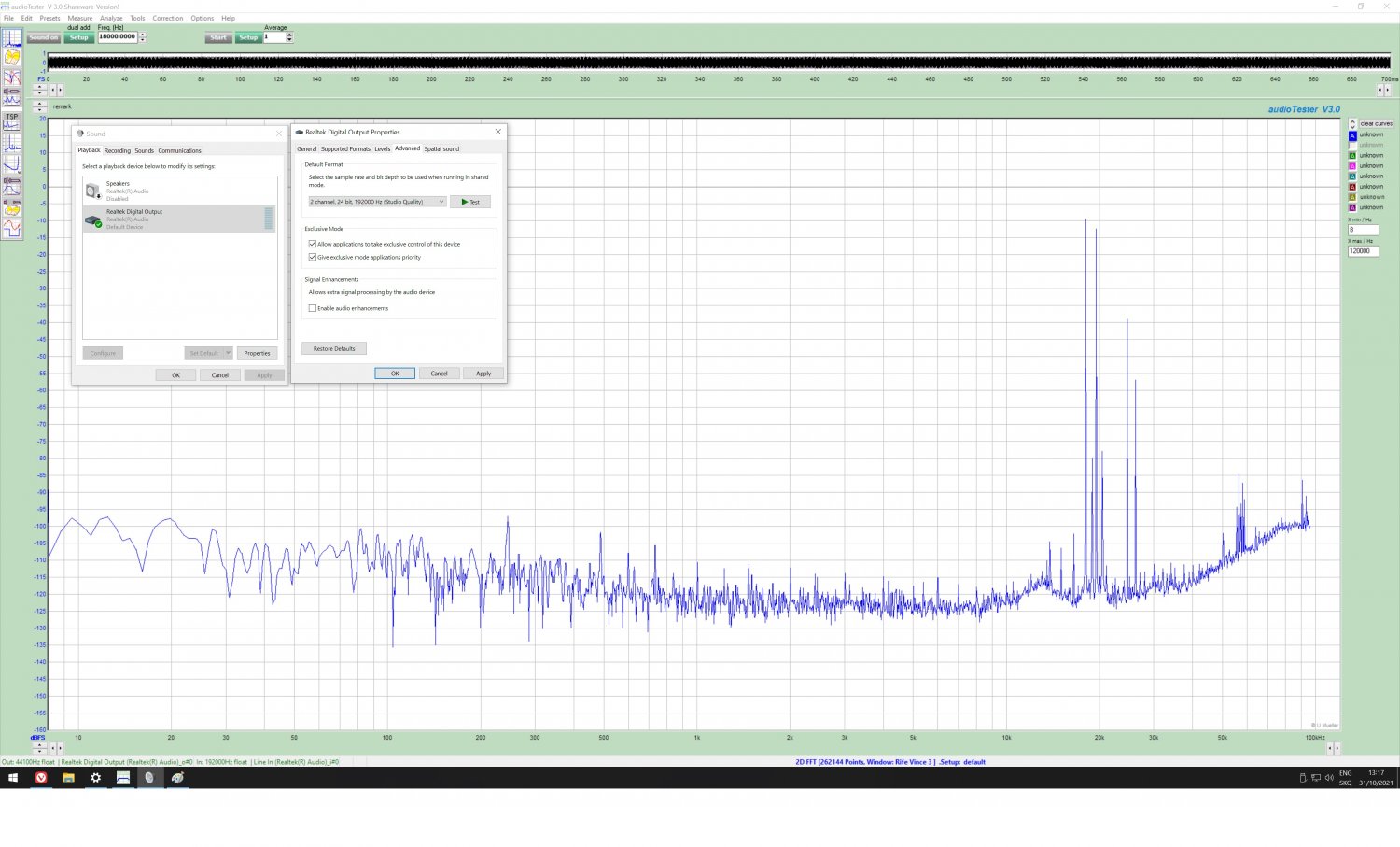Open the yellow waterfall 3D plot tool
Viewport: 1400px width, 847px height.
(x=12, y=57)
